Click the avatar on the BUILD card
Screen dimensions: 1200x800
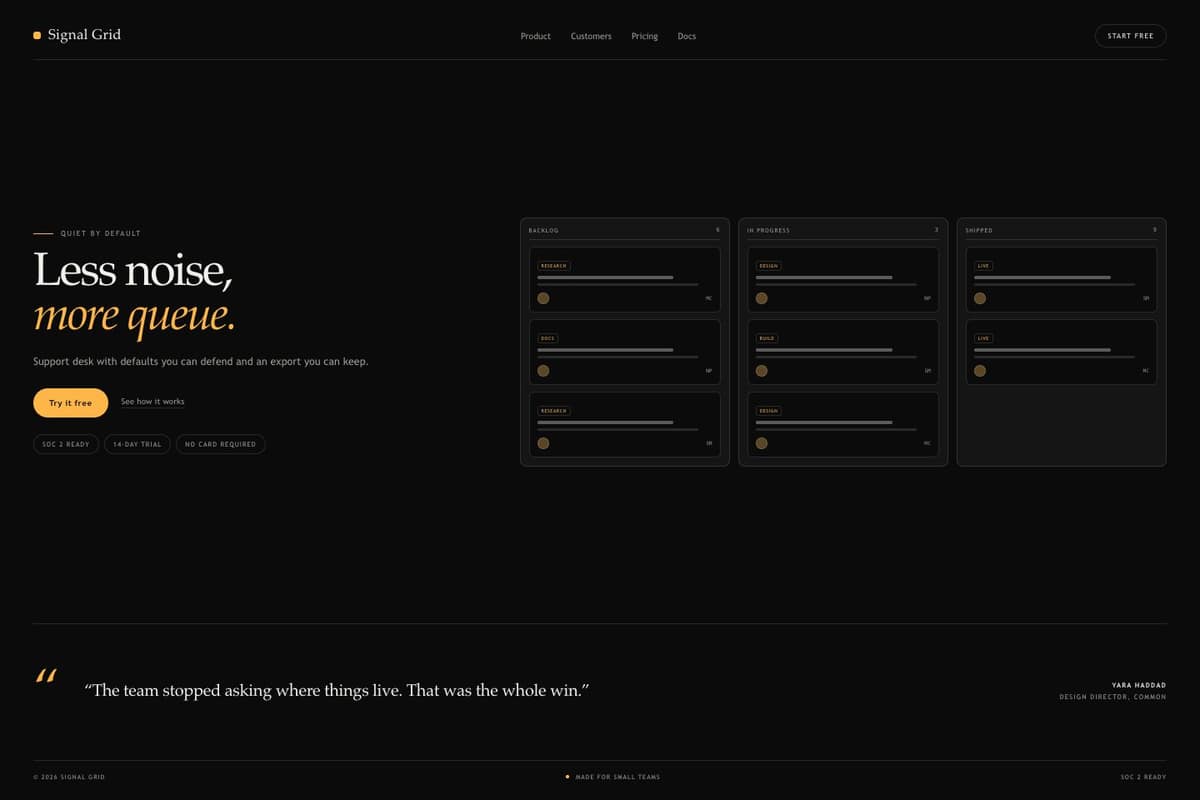click(x=761, y=371)
